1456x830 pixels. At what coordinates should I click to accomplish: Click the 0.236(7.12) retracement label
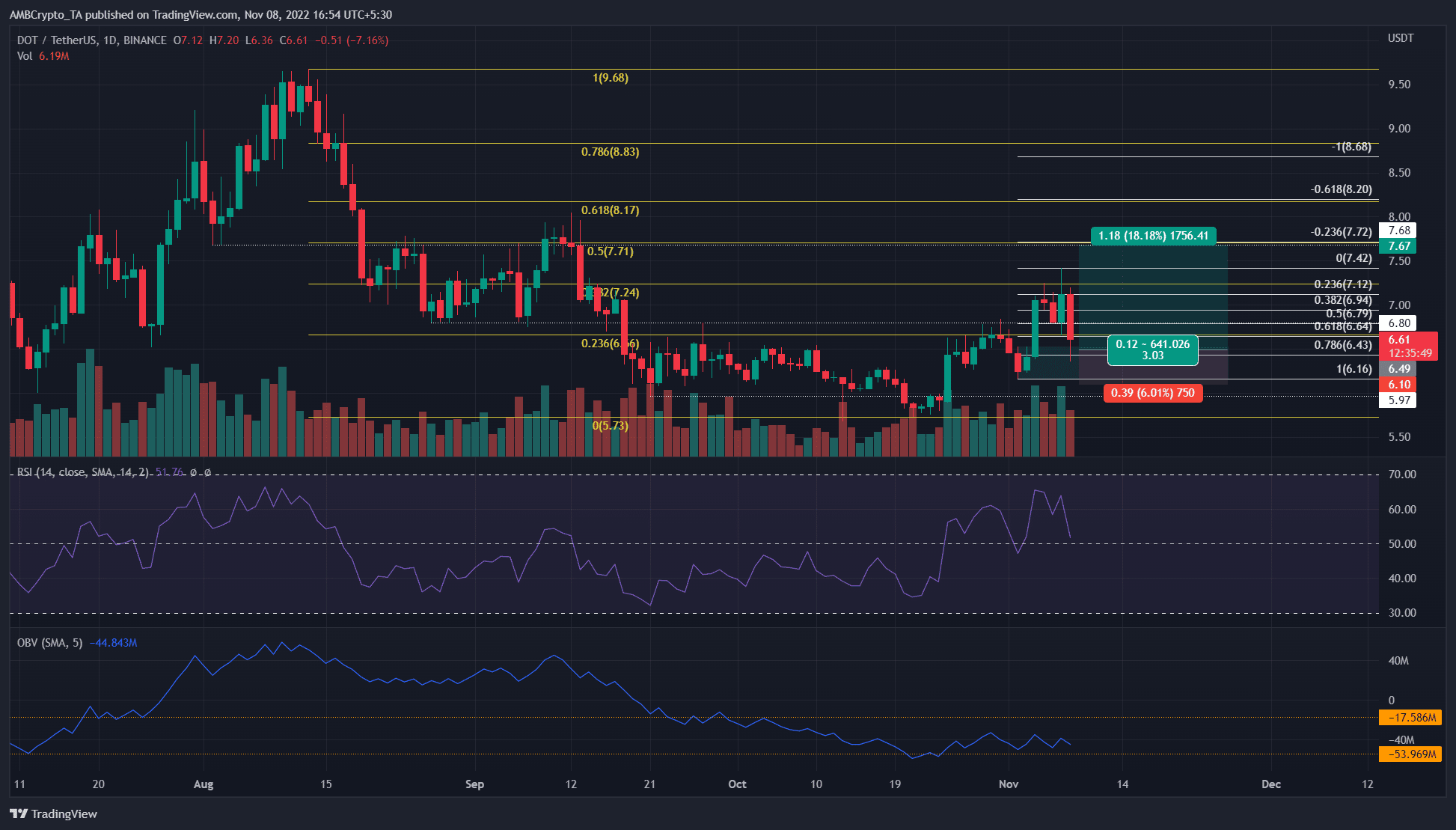click(x=1343, y=284)
